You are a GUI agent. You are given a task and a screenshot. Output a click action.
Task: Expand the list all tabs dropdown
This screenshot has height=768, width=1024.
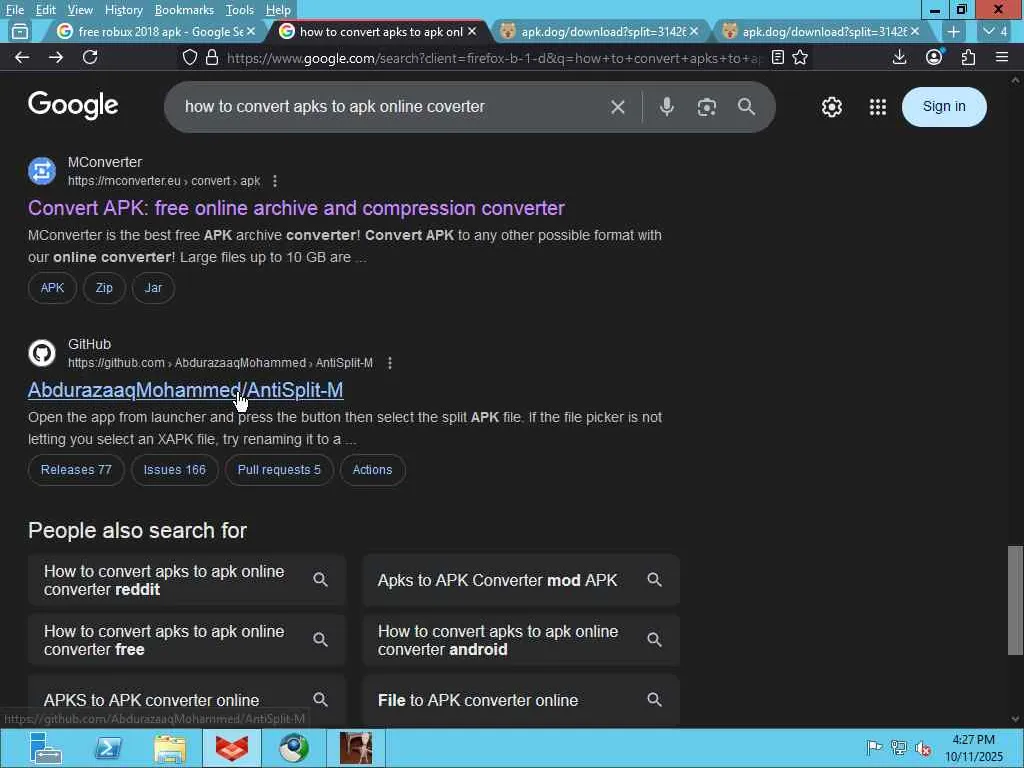coord(997,31)
